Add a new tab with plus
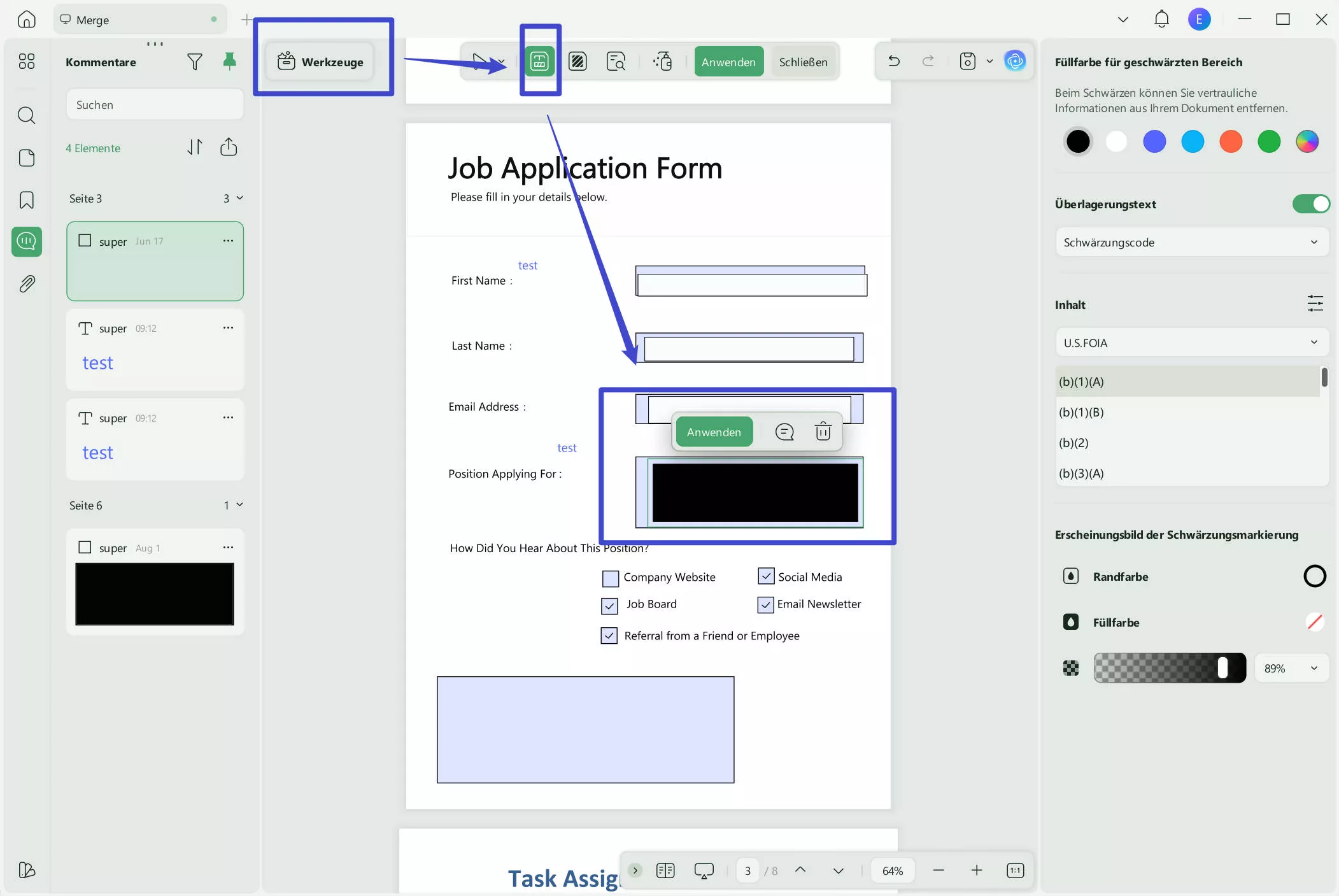This screenshot has height=896, width=1339. (x=246, y=20)
